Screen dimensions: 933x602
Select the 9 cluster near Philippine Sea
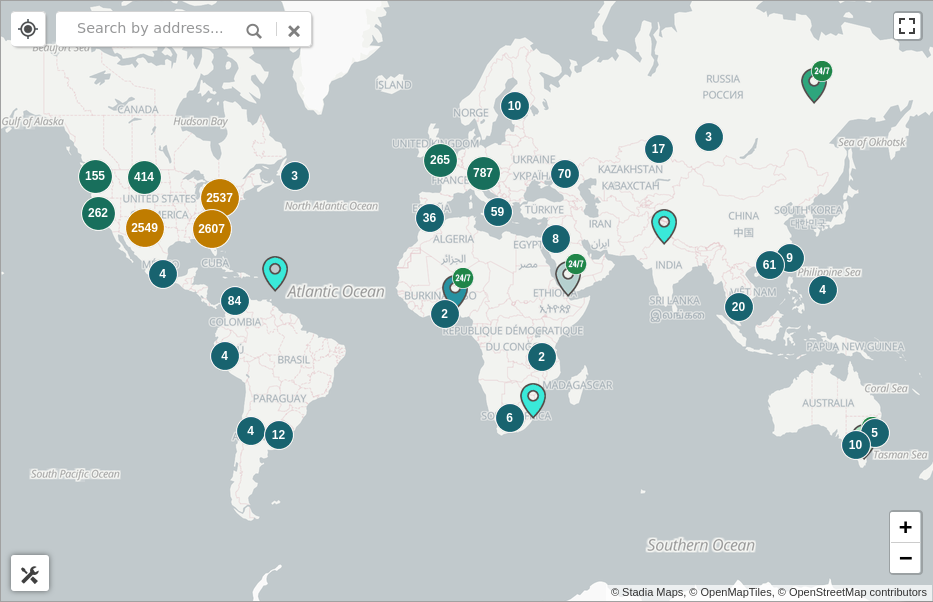(x=793, y=257)
